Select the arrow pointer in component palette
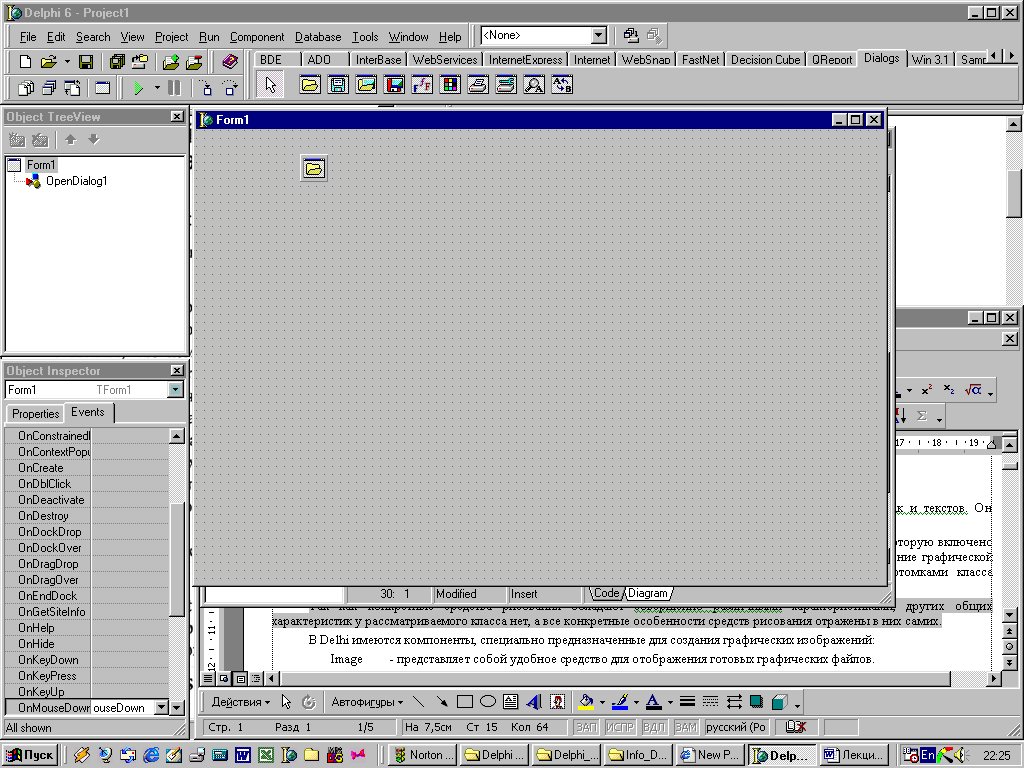This screenshot has height=768, width=1024. click(270, 85)
